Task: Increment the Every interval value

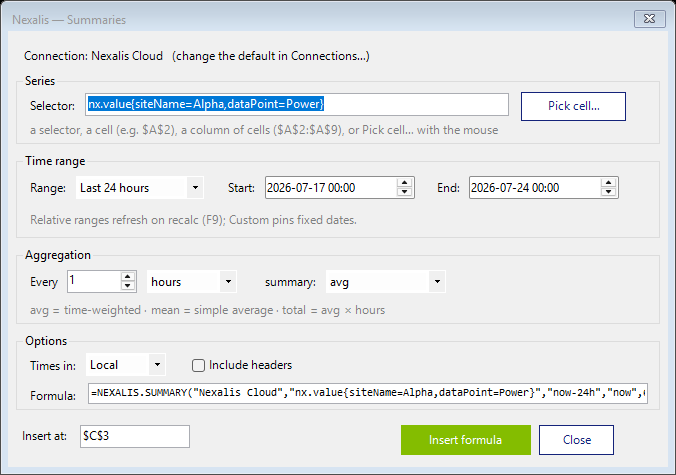Action: 128,277
